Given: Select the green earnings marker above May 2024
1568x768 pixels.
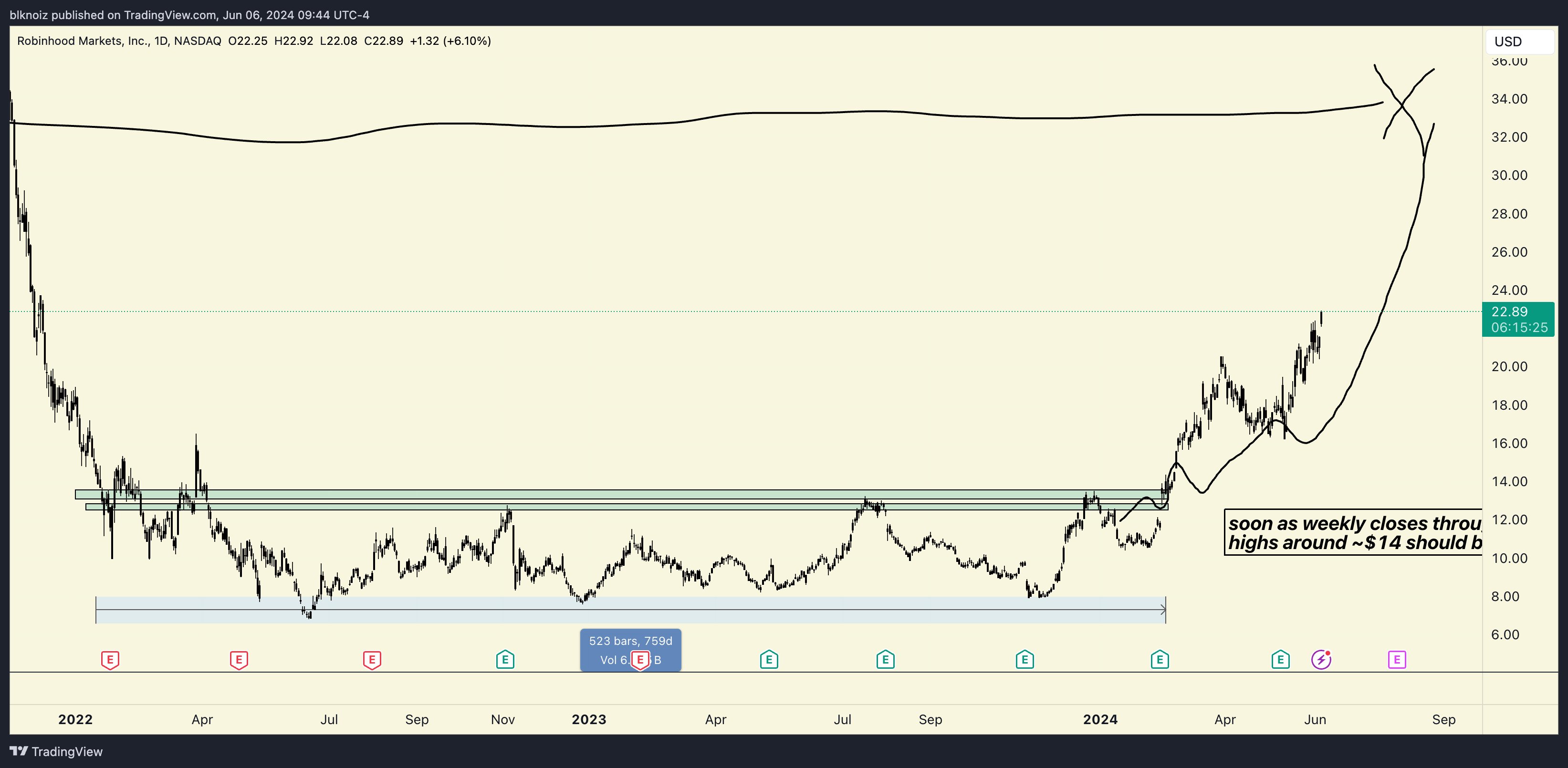Looking at the screenshot, I should [x=1280, y=660].
